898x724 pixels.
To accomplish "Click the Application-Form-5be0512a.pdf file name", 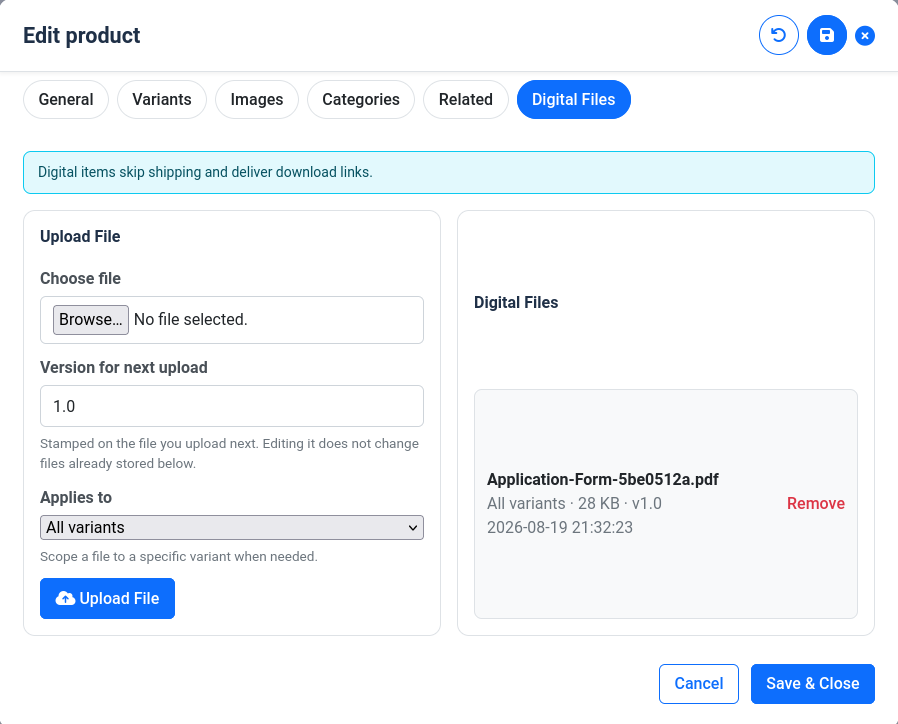I will tap(602, 479).
